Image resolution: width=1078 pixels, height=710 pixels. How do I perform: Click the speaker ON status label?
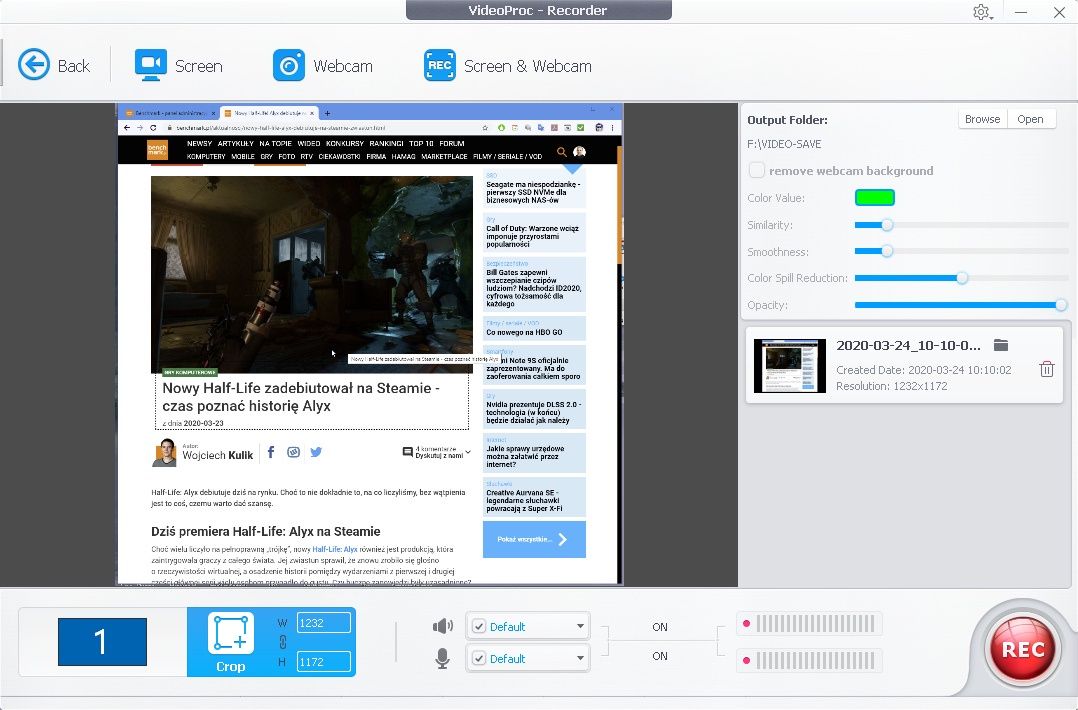coord(660,627)
